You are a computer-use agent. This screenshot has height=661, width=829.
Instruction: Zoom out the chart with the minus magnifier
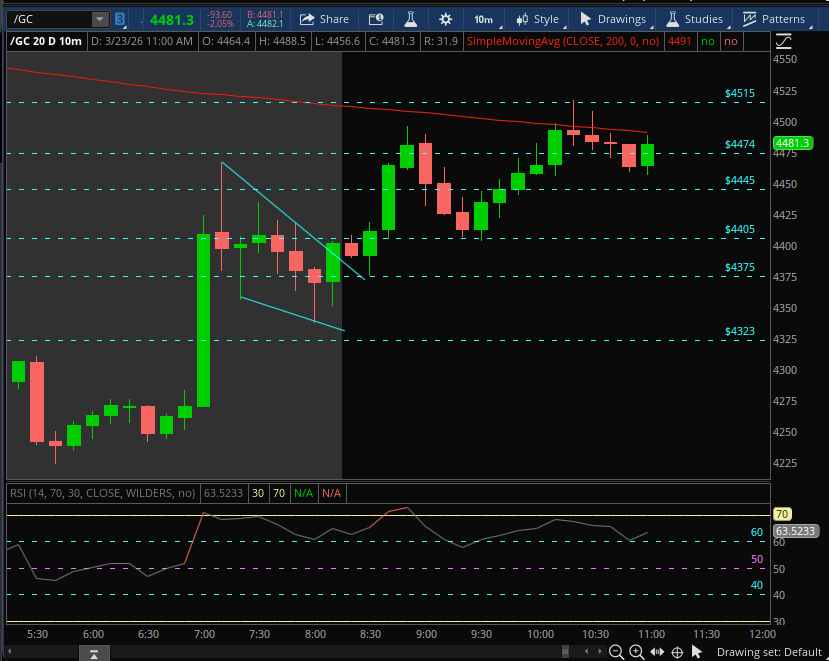[x=616, y=652]
